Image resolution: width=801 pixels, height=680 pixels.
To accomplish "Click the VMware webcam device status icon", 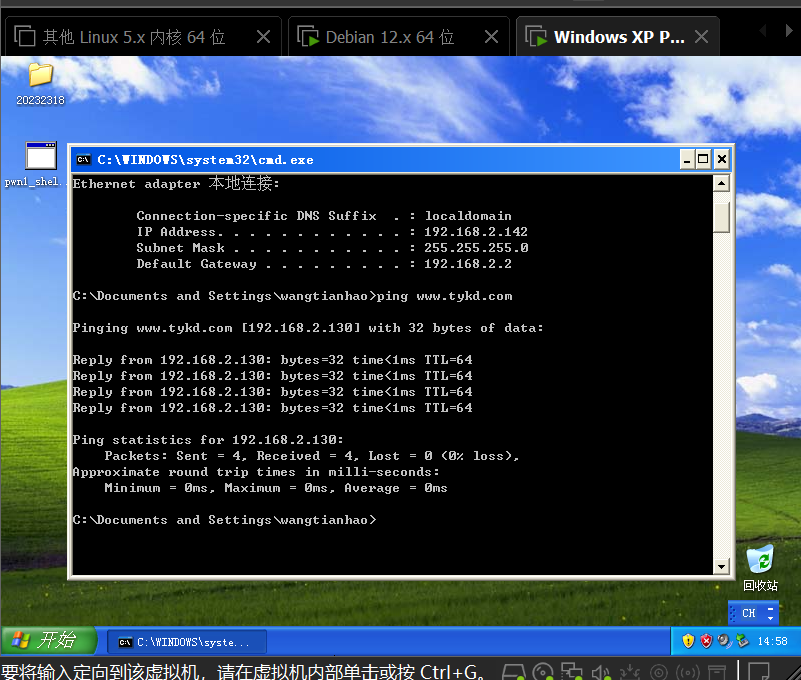I will tap(659, 672).
